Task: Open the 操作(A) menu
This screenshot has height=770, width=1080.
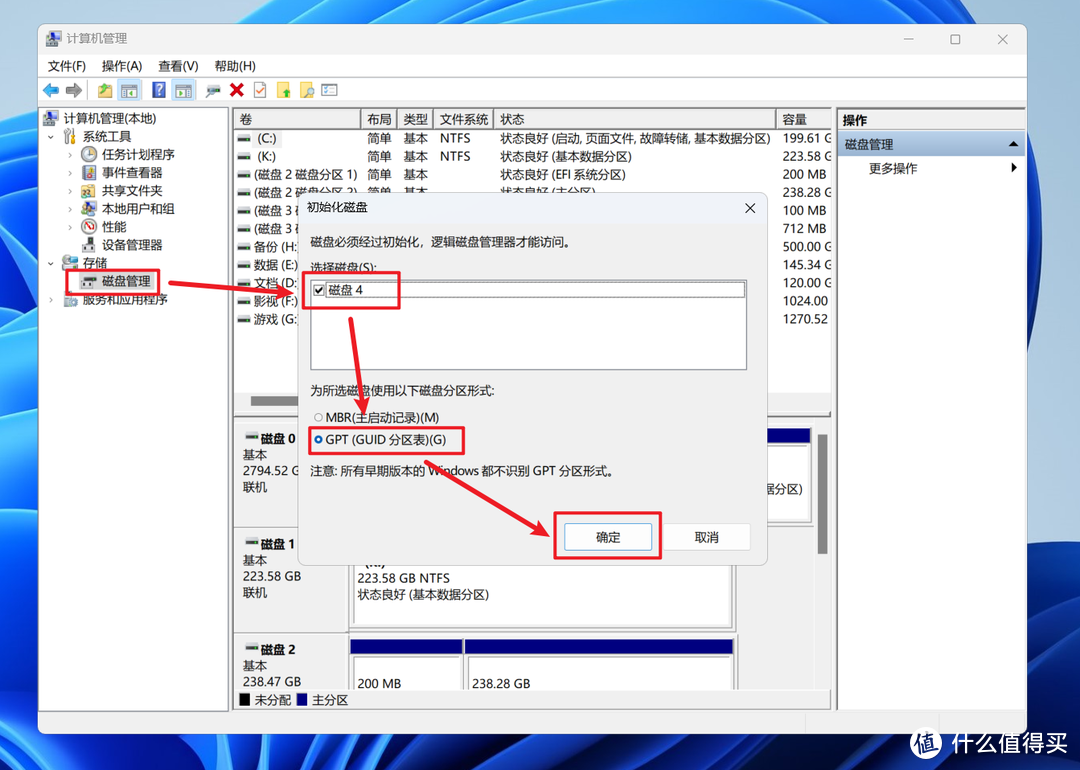Action: (x=121, y=66)
